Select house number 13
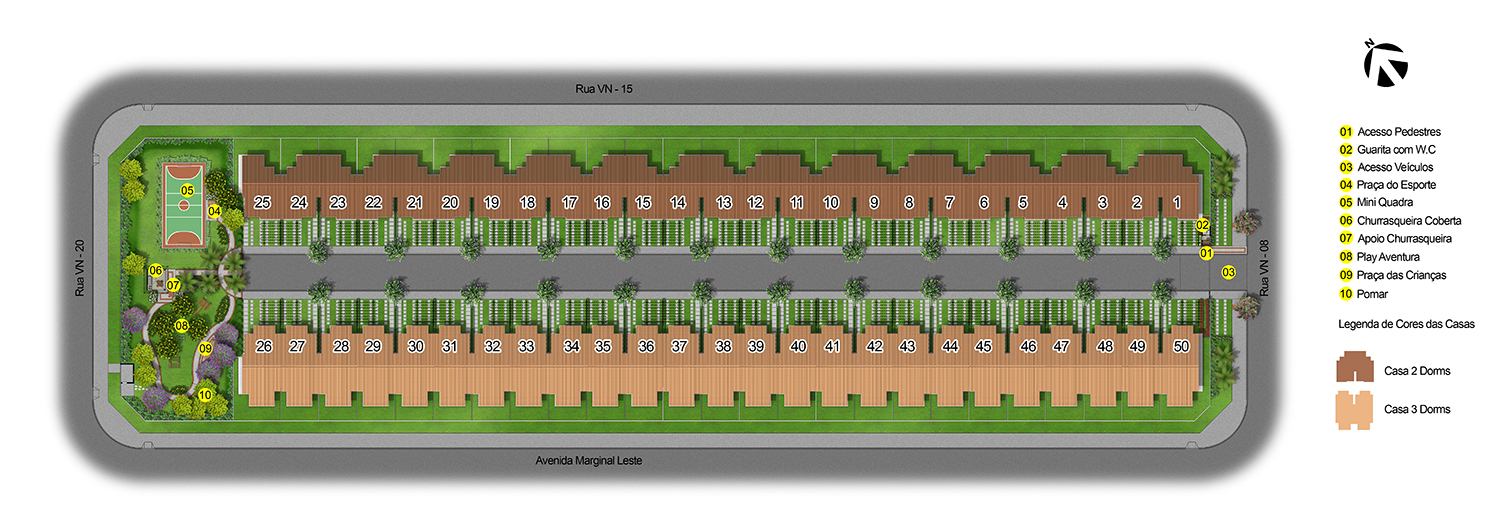The width and height of the screenshot is (1500, 529). coord(724,203)
